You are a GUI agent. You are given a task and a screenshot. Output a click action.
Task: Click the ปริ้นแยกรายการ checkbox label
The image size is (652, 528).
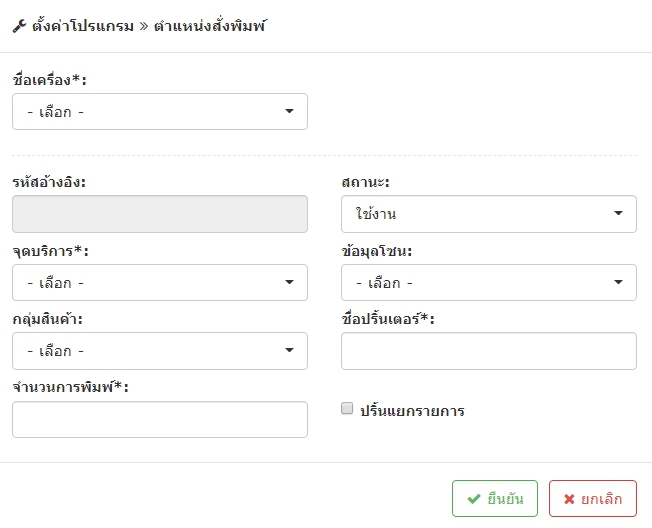[412, 411]
